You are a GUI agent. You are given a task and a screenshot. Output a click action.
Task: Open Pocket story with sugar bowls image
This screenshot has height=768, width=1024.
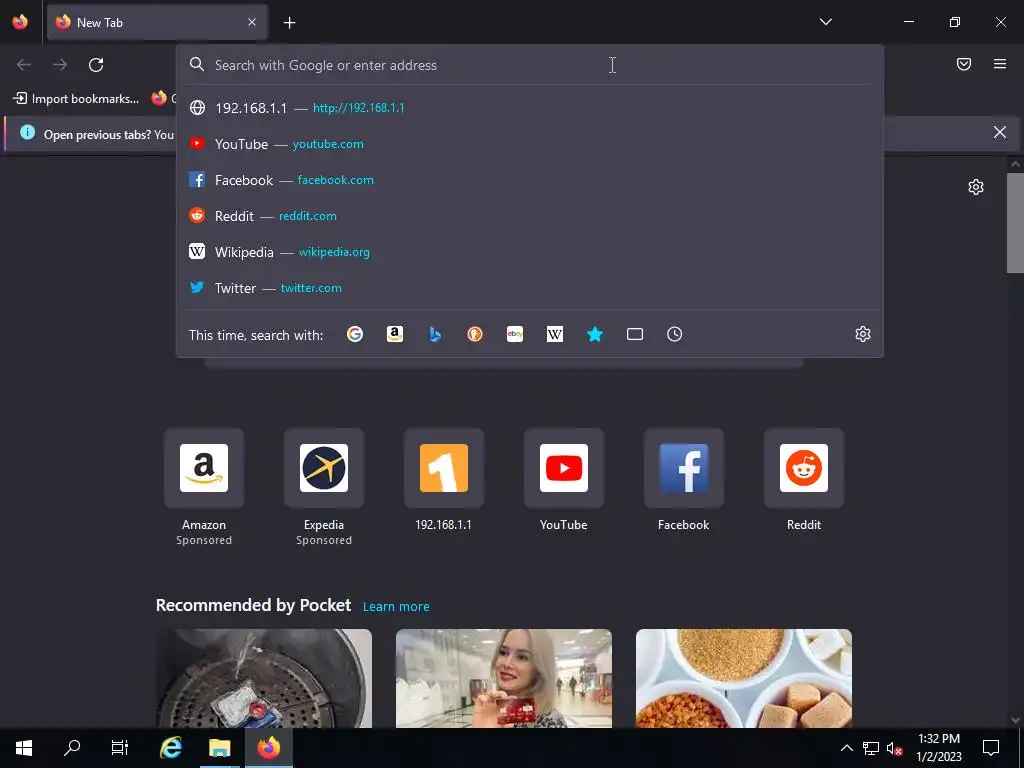coord(744,678)
